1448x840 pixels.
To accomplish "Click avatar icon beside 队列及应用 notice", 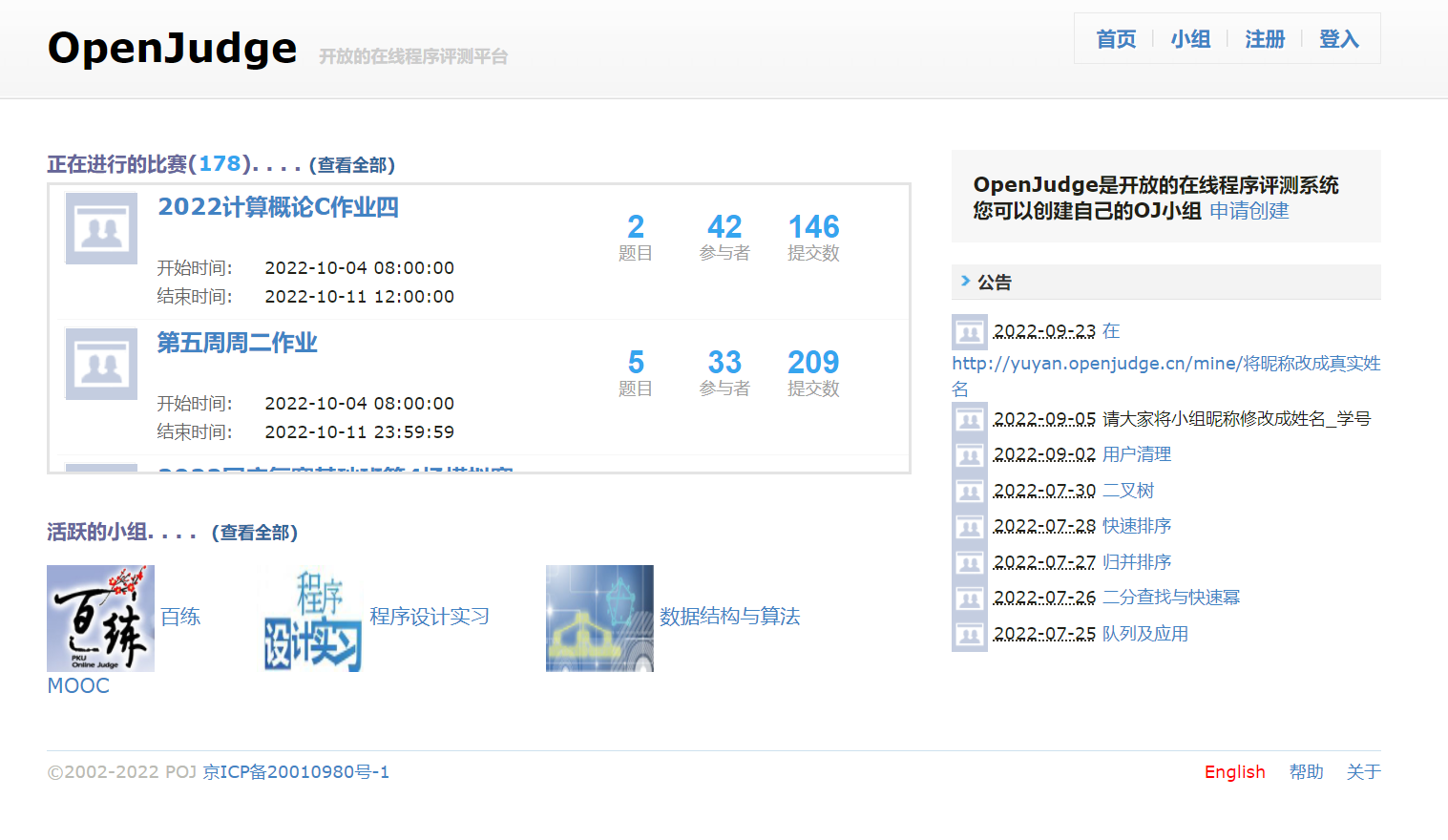I will pos(970,635).
